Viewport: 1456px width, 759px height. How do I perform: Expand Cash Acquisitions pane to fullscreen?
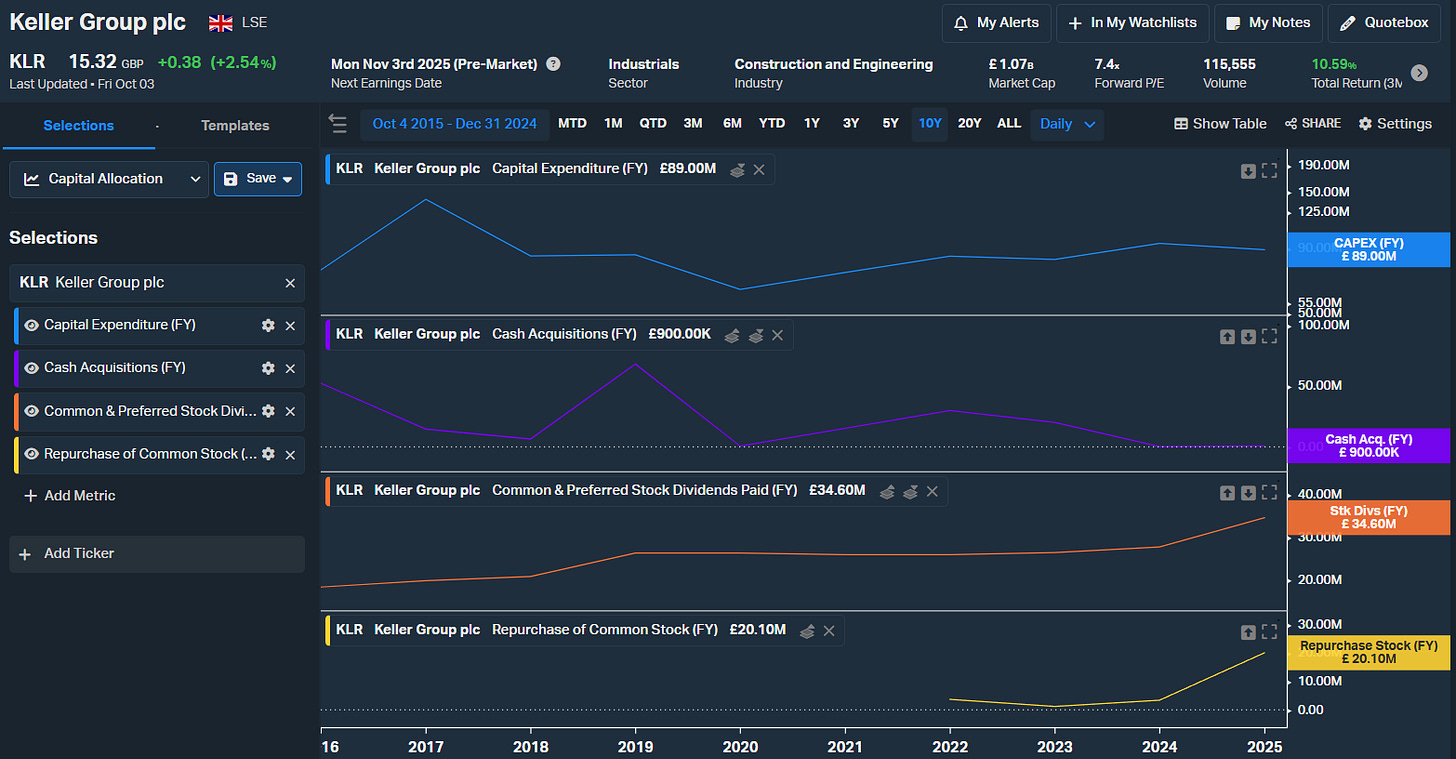click(x=1269, y=337)
